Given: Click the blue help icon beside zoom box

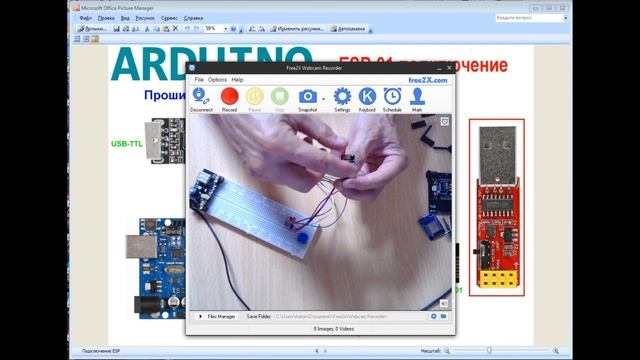Looking at the screenshot, I should (x=233, y=29).
